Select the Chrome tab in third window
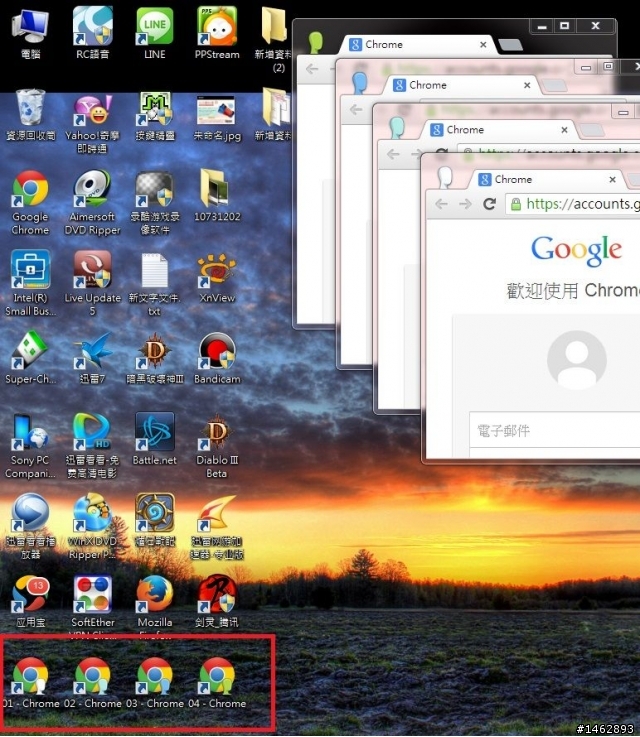Screen dimensions: 640x737 (x=500, y=130)
